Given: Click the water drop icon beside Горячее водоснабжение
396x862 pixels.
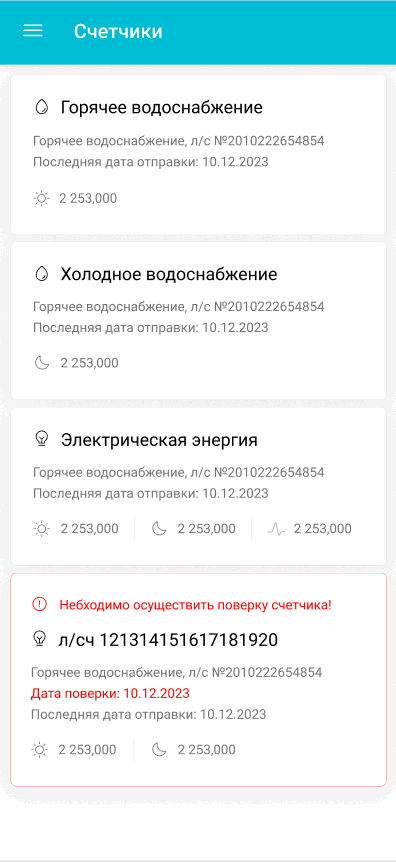Looking at the screenshot, I should coord(41,107).
